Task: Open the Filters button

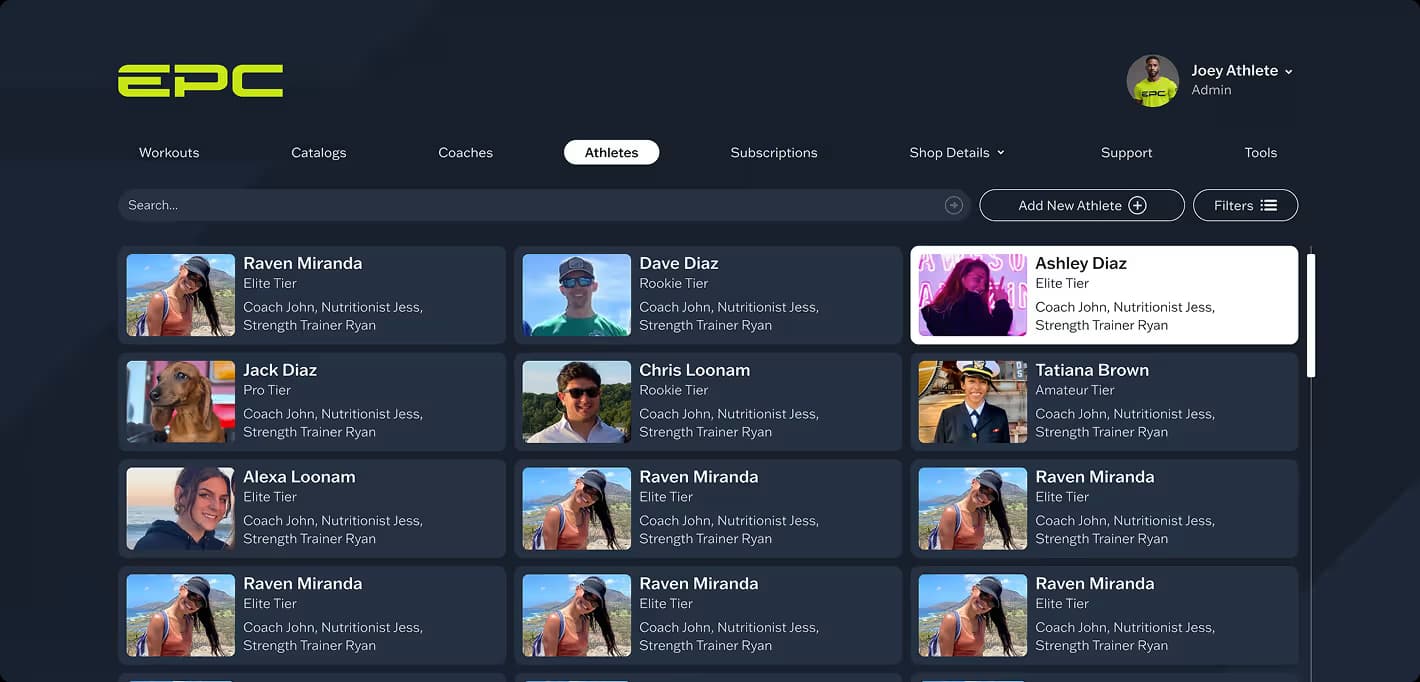Action: (x=1246, y=205)
